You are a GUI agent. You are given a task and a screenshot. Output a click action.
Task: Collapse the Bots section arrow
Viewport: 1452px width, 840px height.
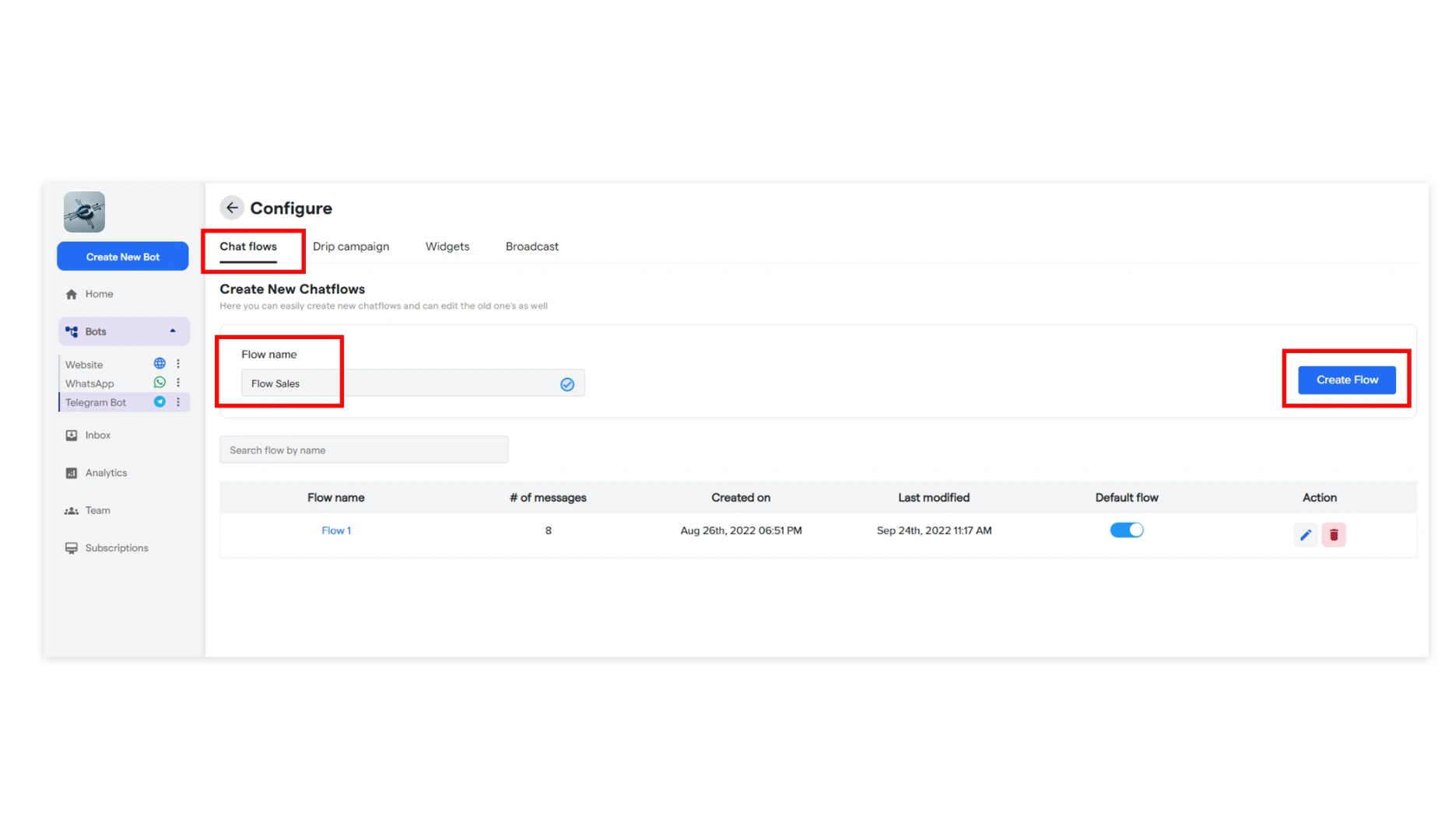[173, 331]
